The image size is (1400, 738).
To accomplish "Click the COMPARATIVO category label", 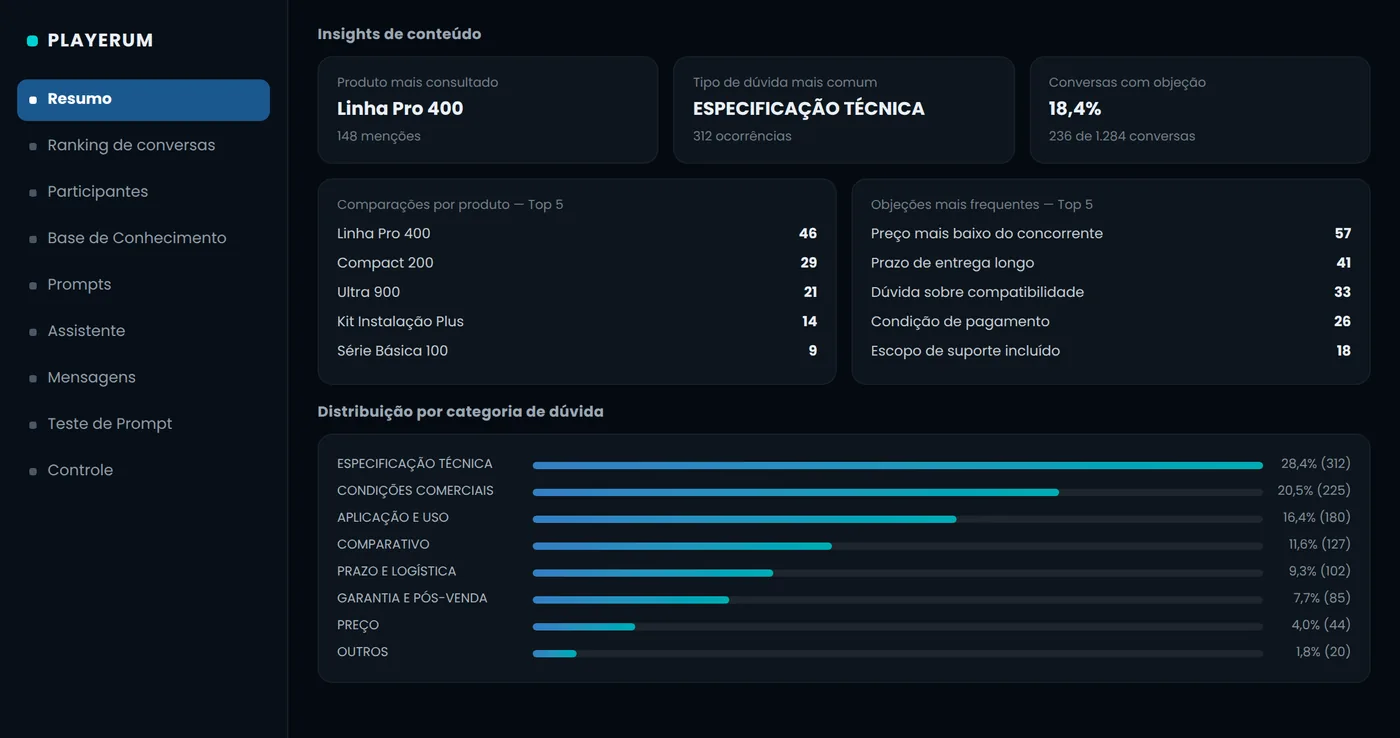I will click(383, 545).
